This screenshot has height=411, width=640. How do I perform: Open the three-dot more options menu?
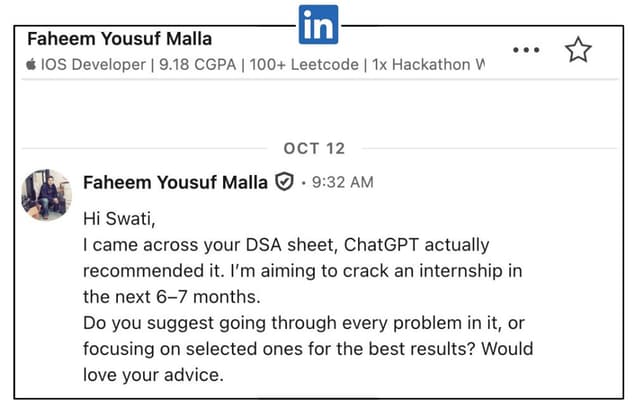pyautogui.click(x=526, y=50)
